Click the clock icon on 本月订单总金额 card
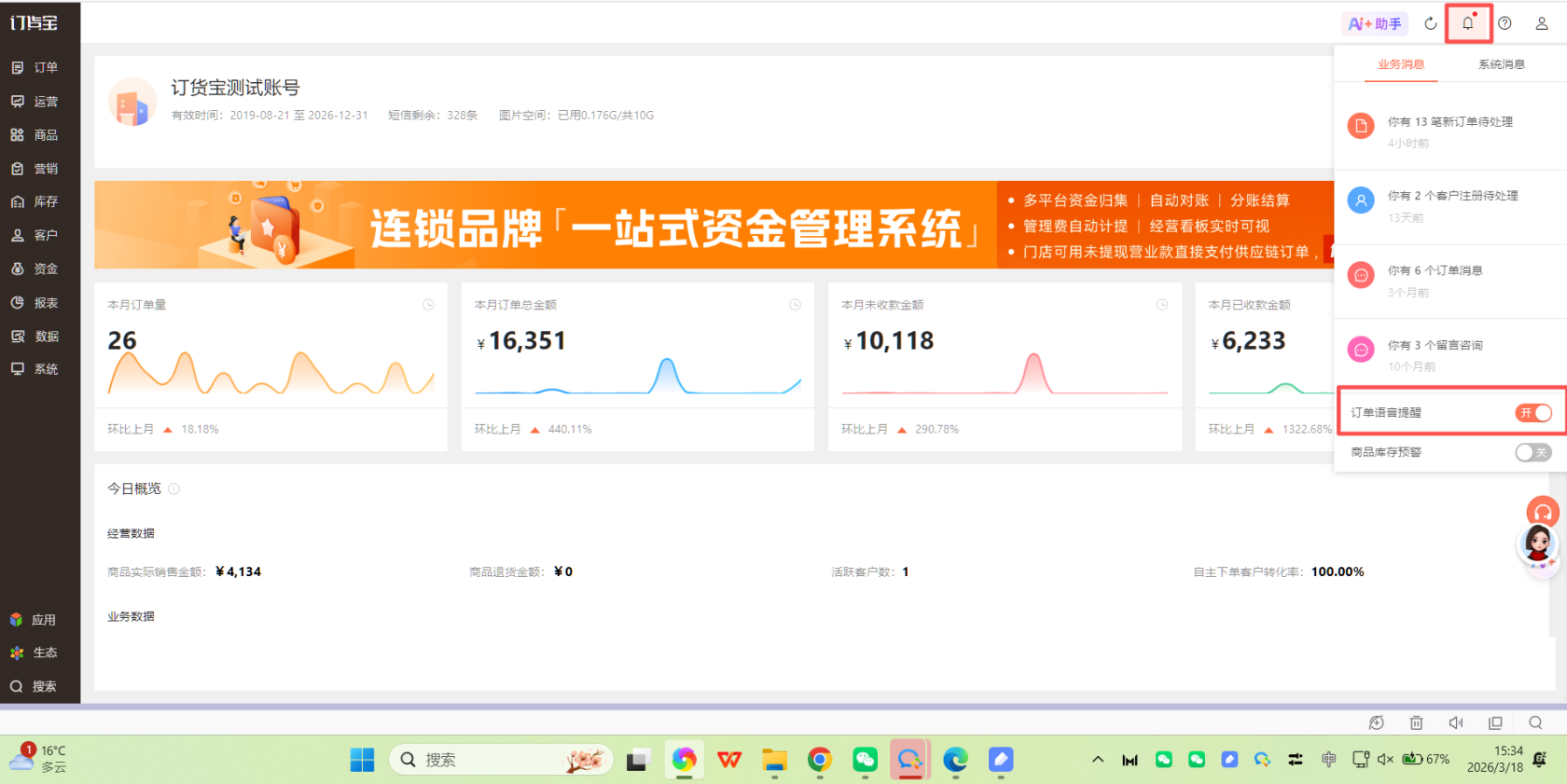This screenshot has height=784, width=1567. (x=795, y=305)
